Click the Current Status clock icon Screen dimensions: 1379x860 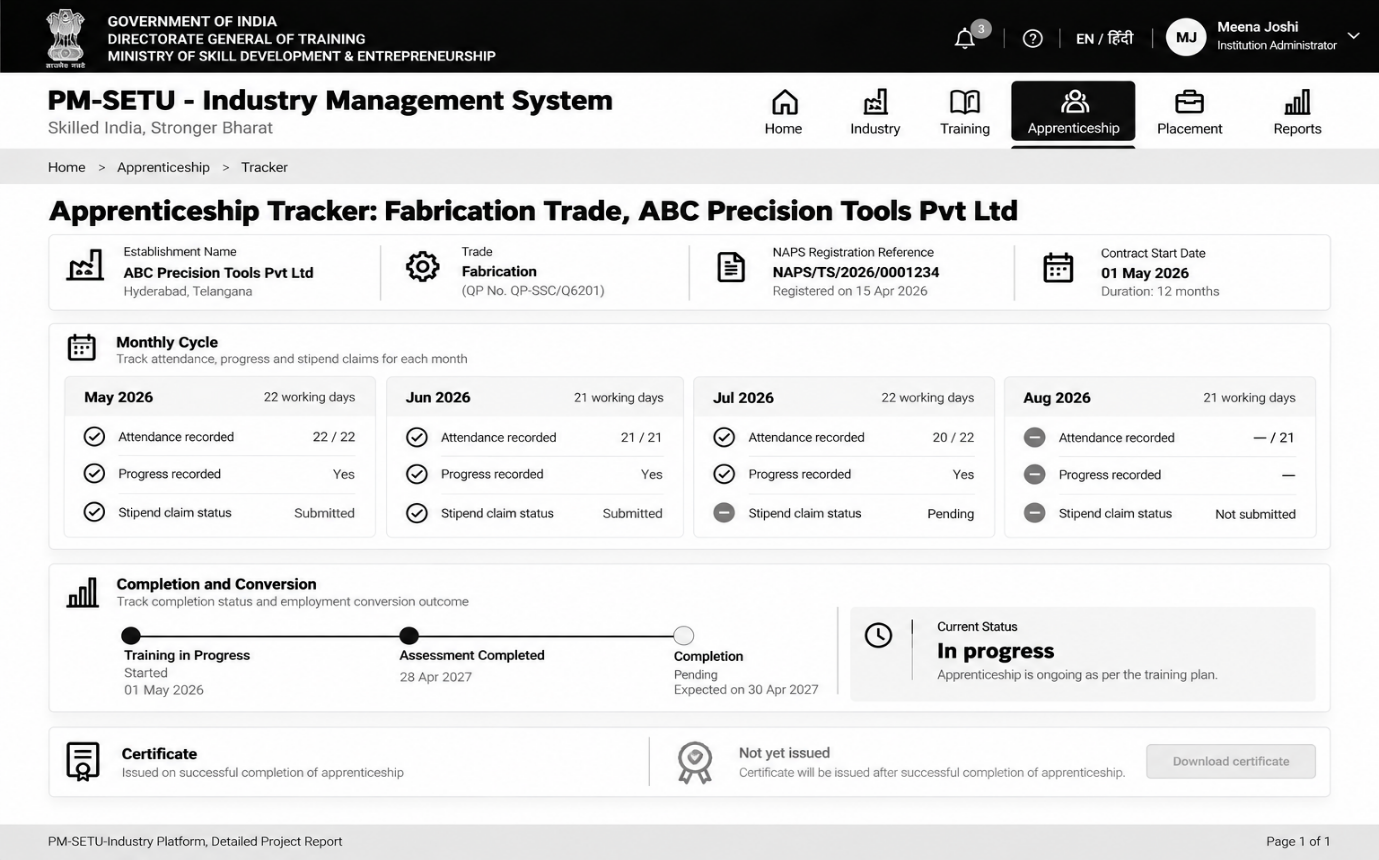pyautogui.click(x=878, y=636)
